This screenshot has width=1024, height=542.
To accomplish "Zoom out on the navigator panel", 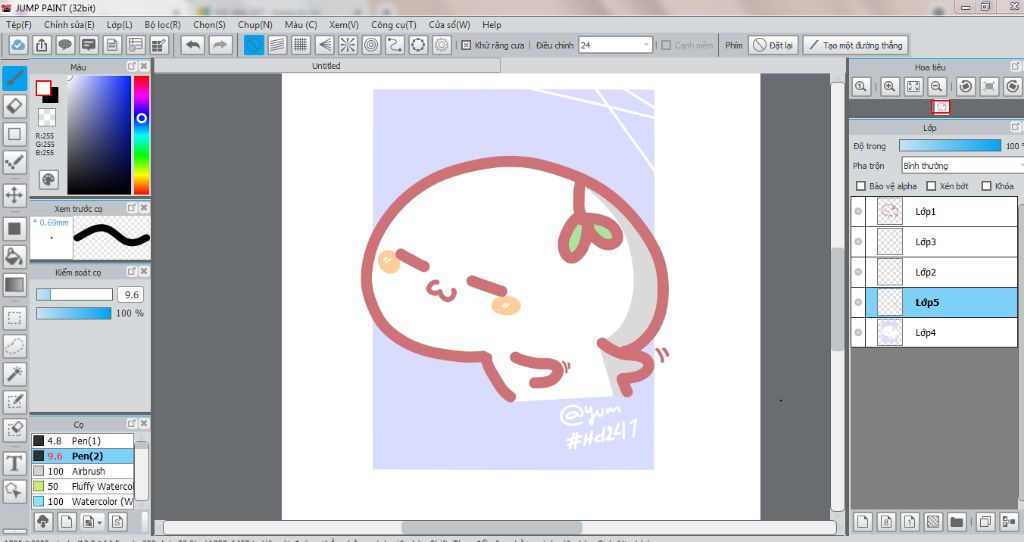I will (936, 86).
